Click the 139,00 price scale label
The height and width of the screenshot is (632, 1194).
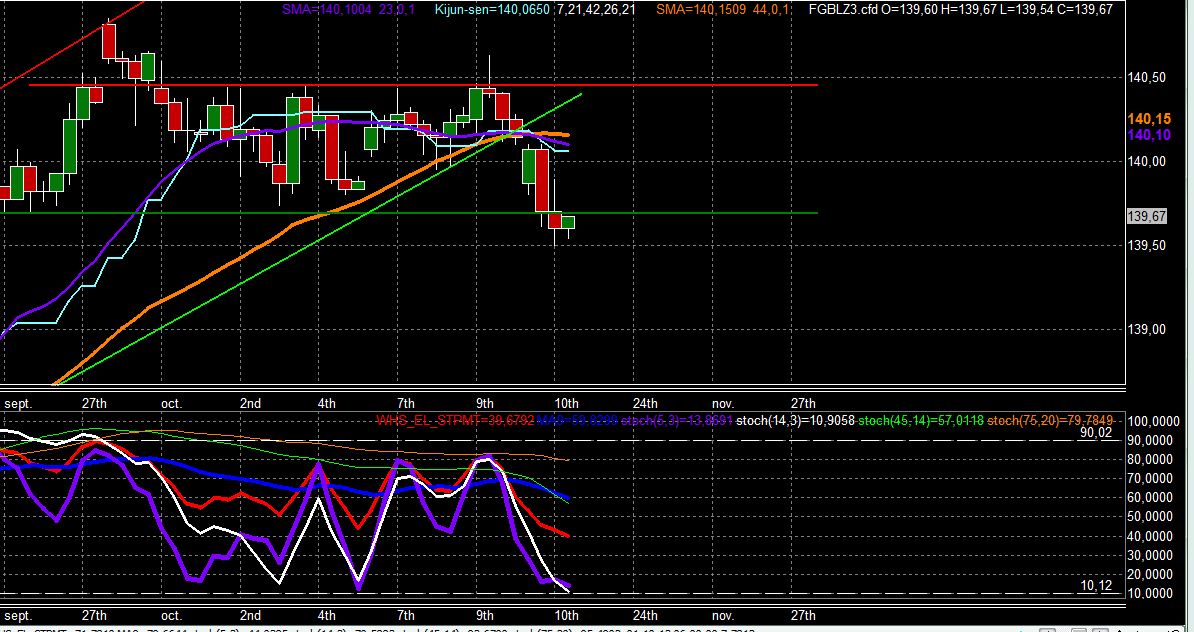(x=1146, y=330)
